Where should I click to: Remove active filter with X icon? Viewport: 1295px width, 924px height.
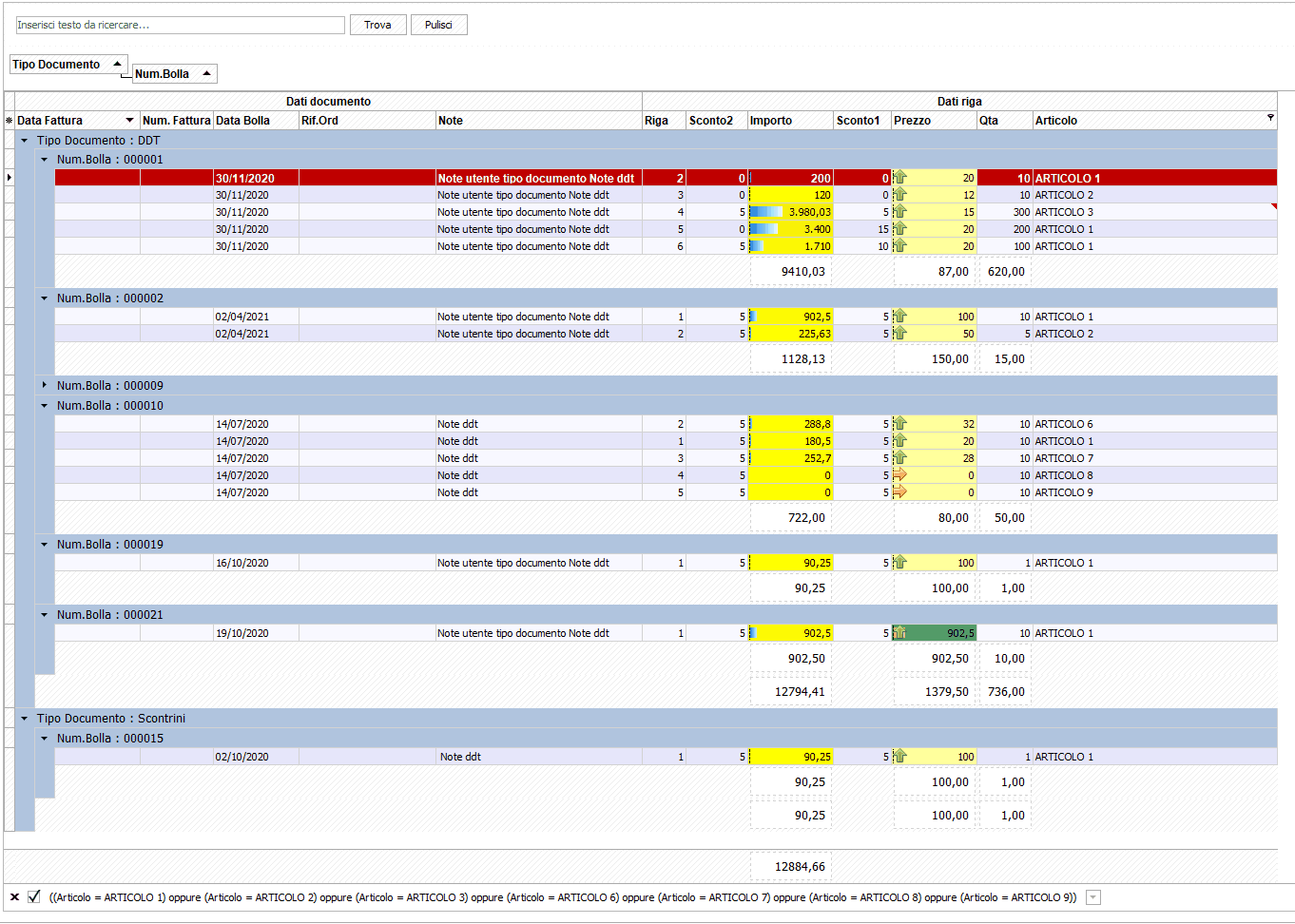14,896
